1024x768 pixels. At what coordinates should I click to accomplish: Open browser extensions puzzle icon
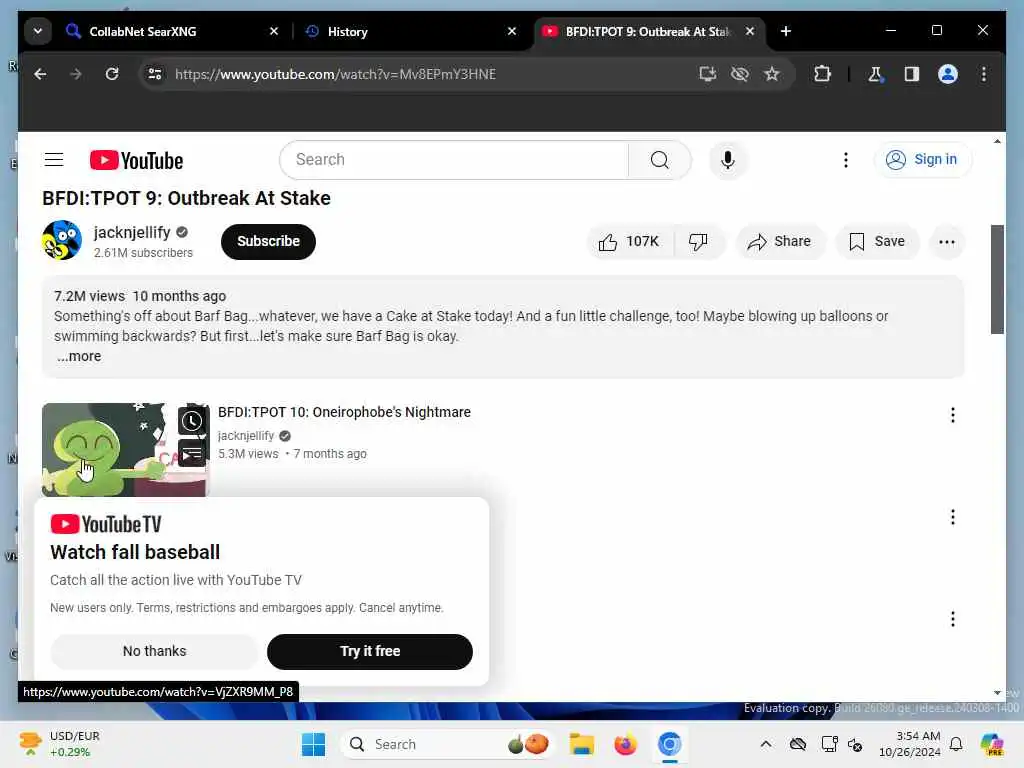pos(822,74)
